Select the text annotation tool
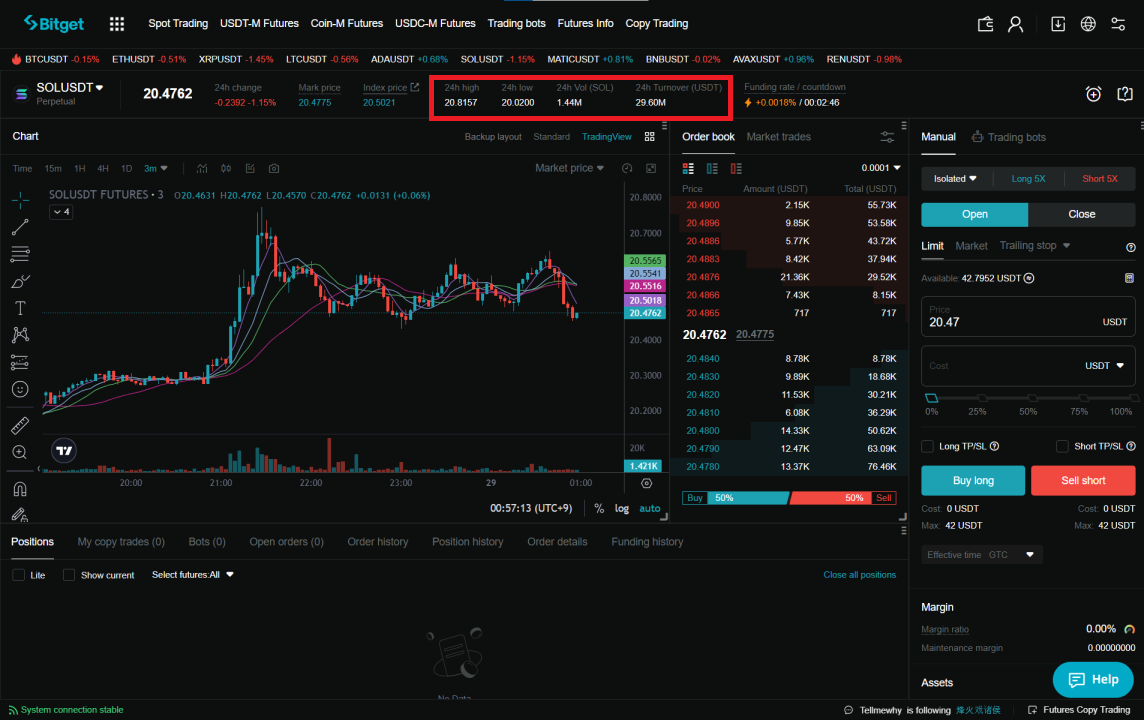Image resolution: width=1144 pixels, height=720 pixels. point(20,308)
